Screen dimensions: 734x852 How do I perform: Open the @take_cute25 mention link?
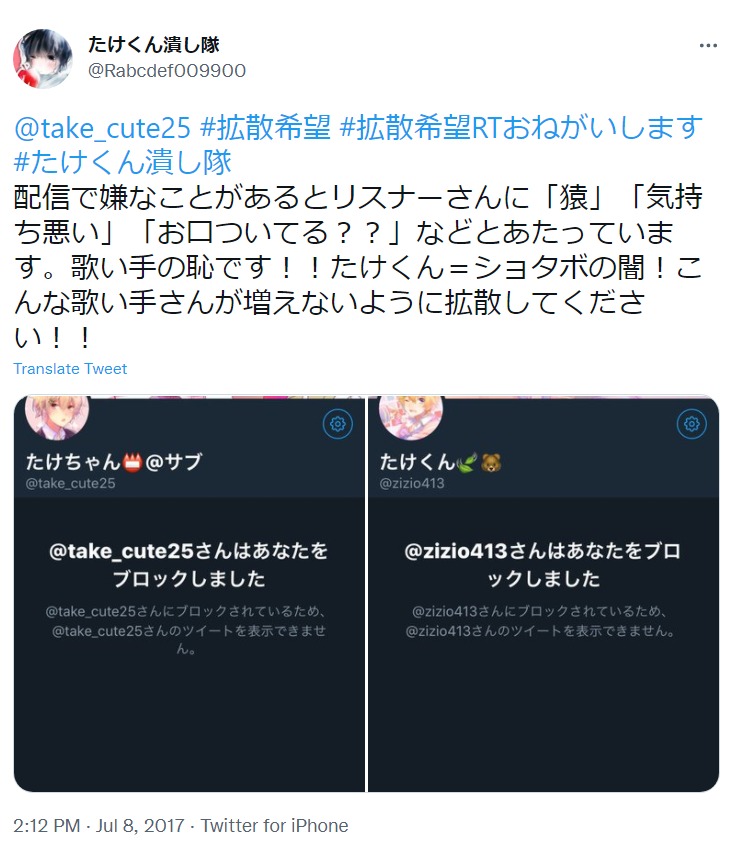(x=102, y=128)
